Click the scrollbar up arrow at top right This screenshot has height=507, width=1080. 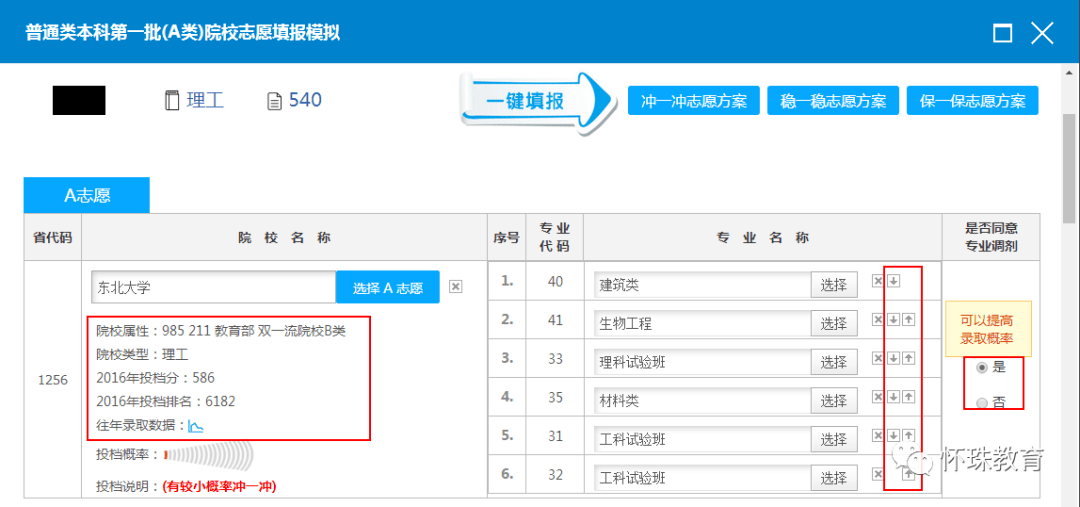coord(1070,72)
